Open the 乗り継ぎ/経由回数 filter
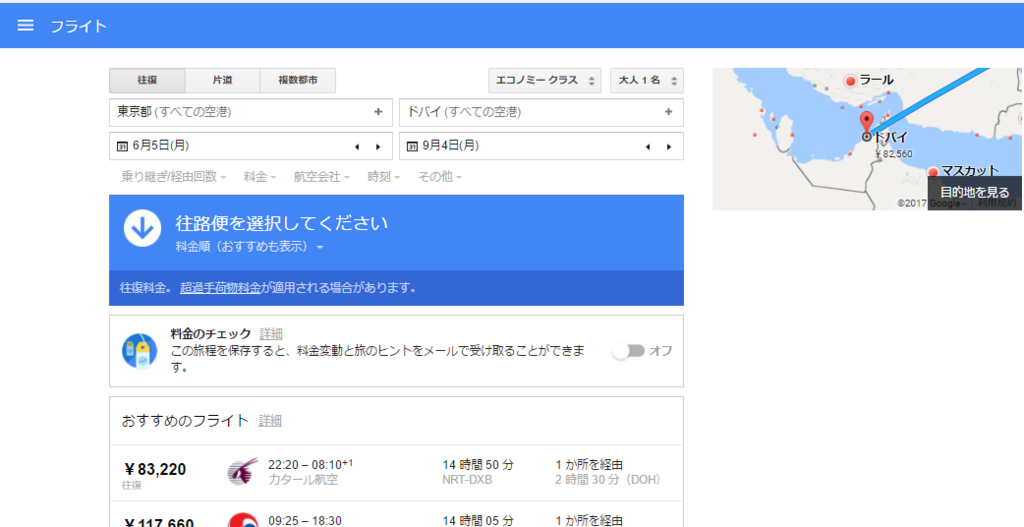1024x527 pixels. tap(174, 176)
